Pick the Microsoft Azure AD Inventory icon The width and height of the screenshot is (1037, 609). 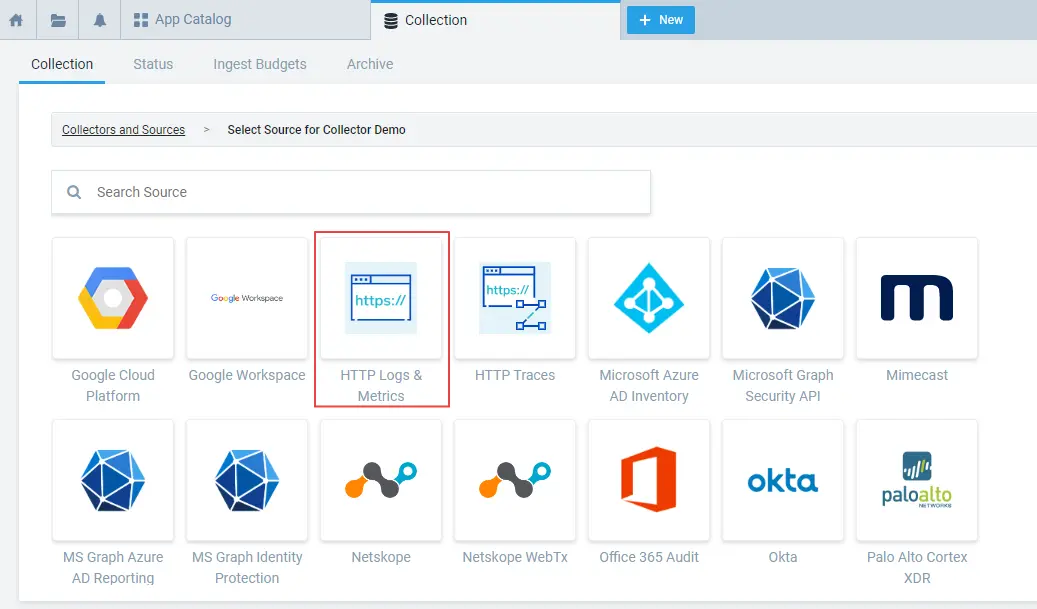pos(649,298)
